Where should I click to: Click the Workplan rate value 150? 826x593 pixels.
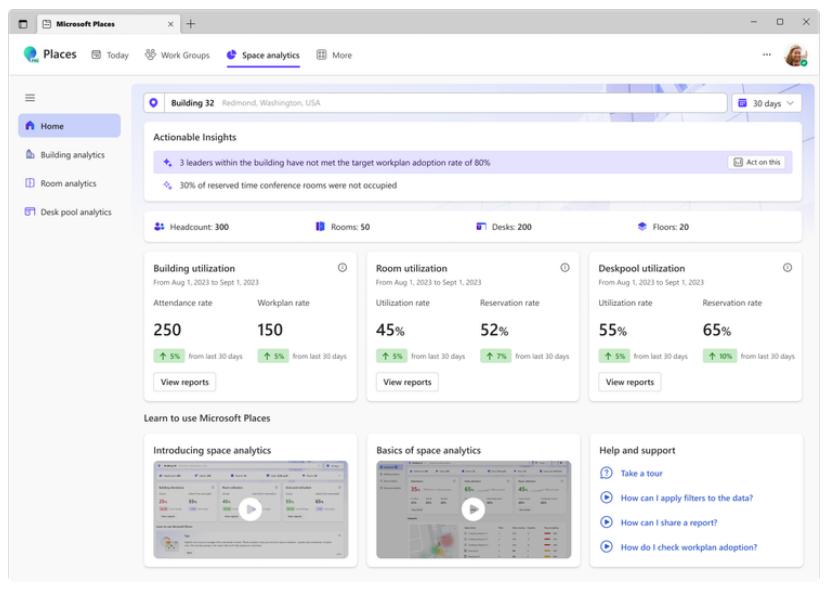[270, 330]
